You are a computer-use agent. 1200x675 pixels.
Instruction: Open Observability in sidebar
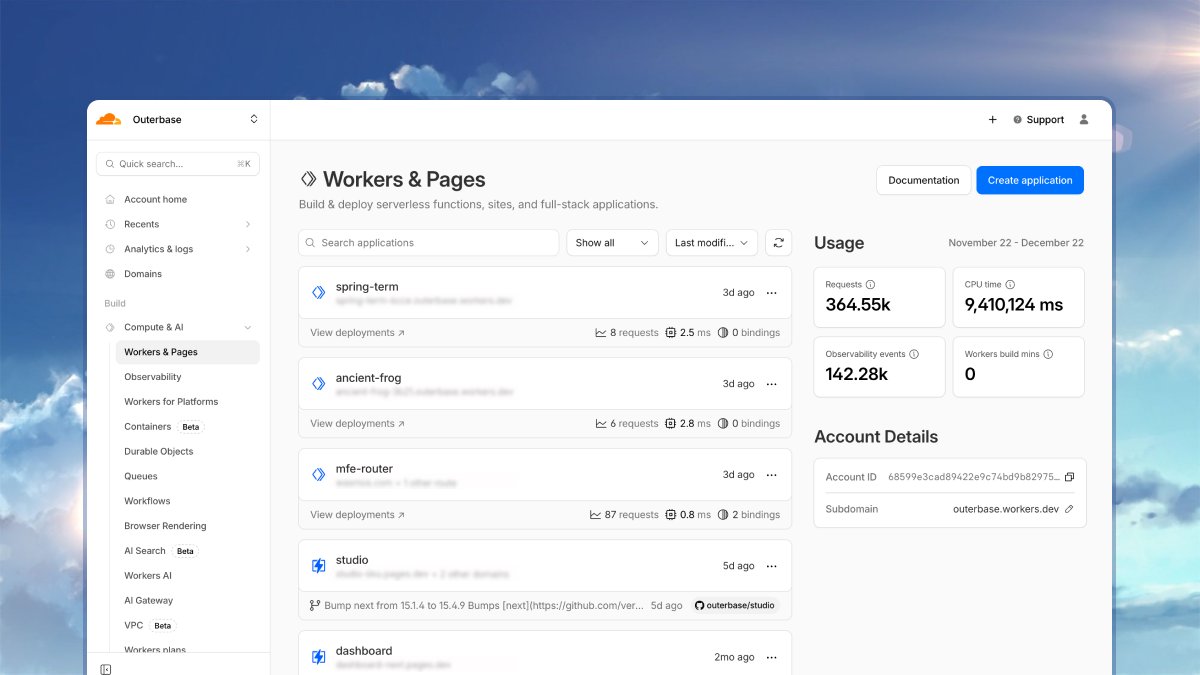click(153, 377)
